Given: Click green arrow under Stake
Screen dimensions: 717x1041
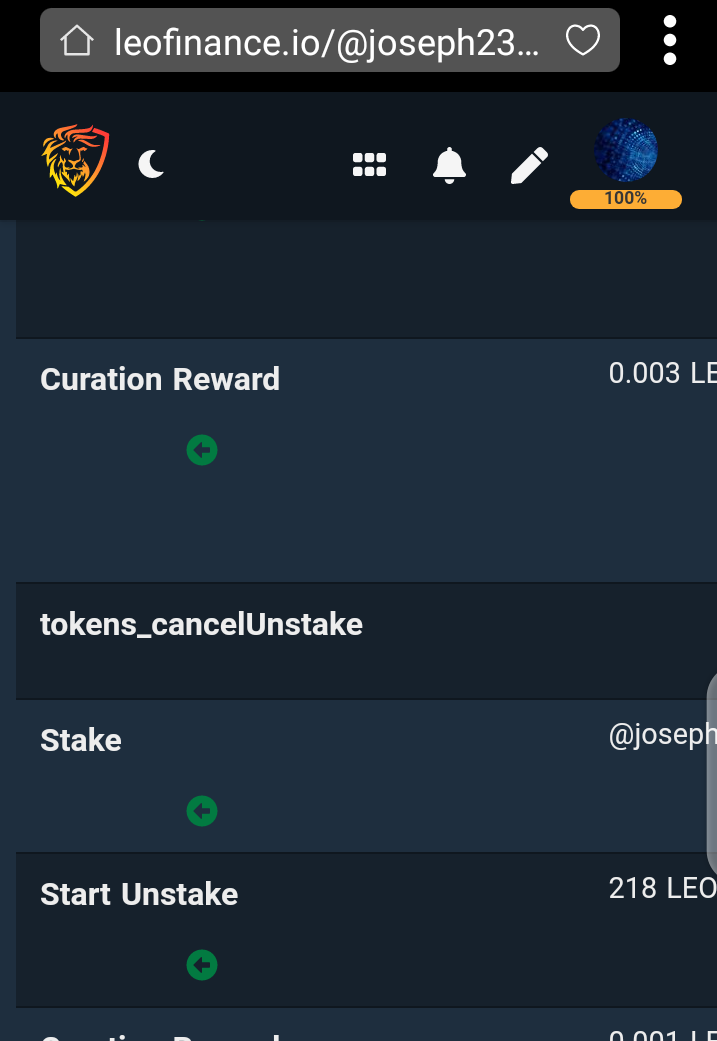Looking at the screenshot, I should click(x=202, y=811).
